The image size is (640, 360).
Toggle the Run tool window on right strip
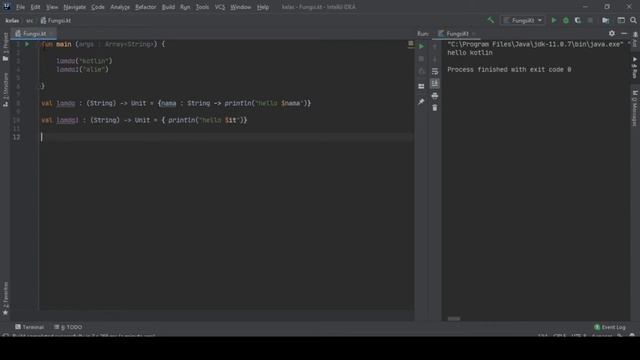coord(635,68)
